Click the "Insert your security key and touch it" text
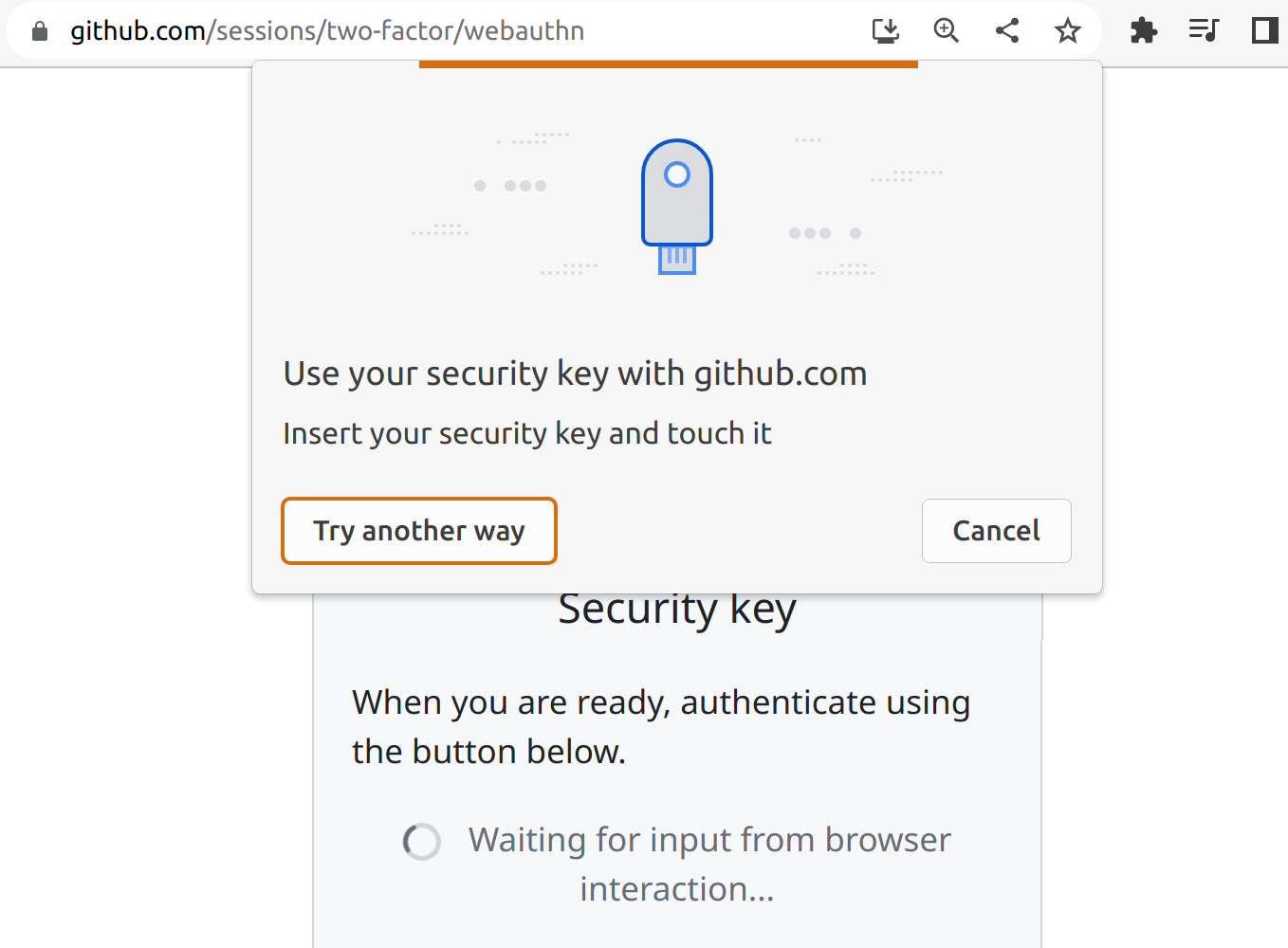Image resolution: width=1288 pixels, height=948 pixels. pos(526,433)
